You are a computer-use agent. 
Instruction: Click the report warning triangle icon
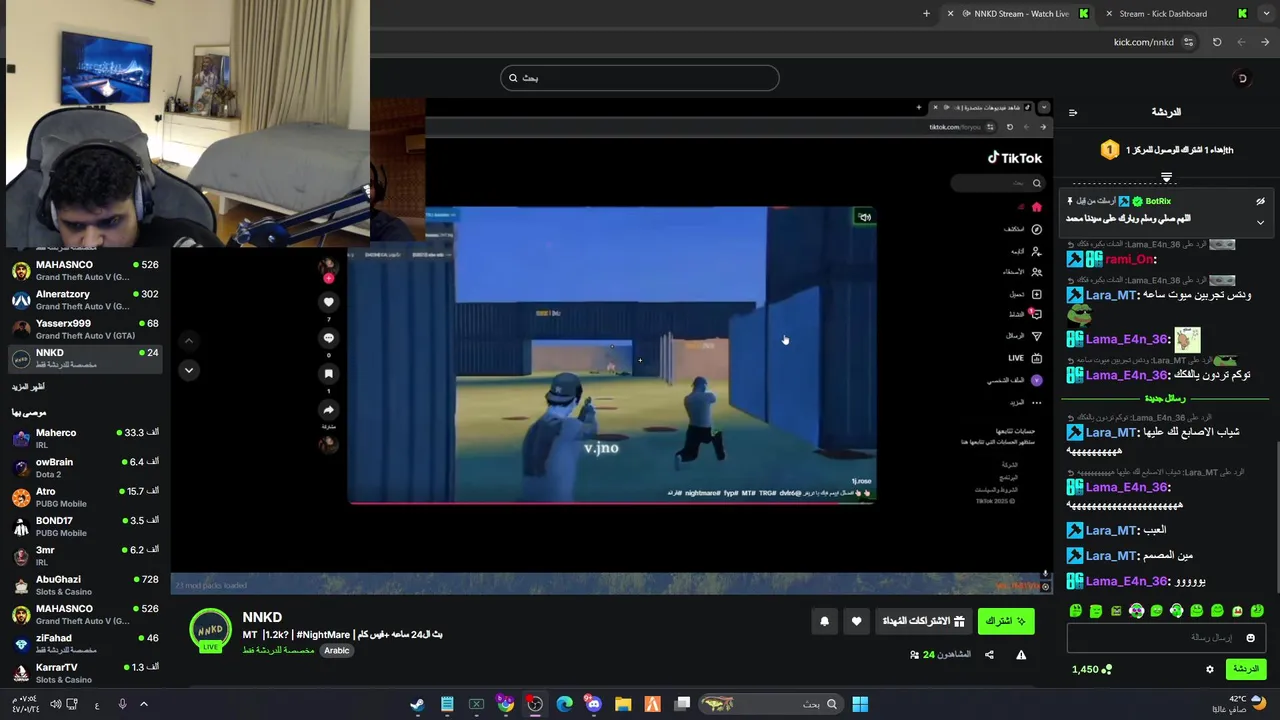(1021, 655)
